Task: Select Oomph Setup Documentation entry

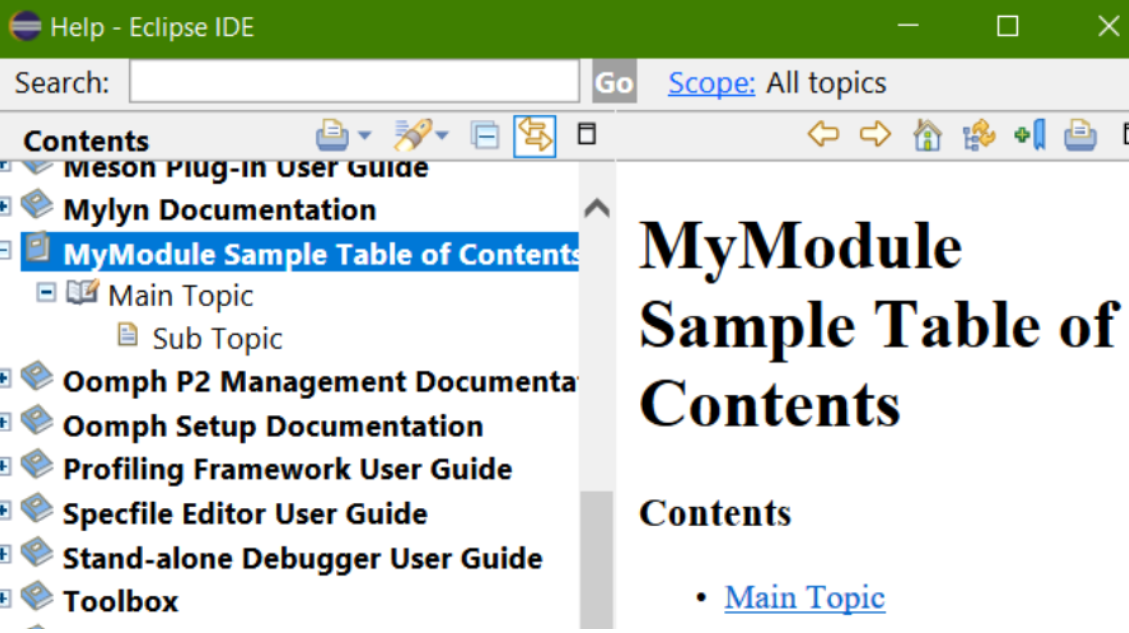Action: (x=273, y=426)
